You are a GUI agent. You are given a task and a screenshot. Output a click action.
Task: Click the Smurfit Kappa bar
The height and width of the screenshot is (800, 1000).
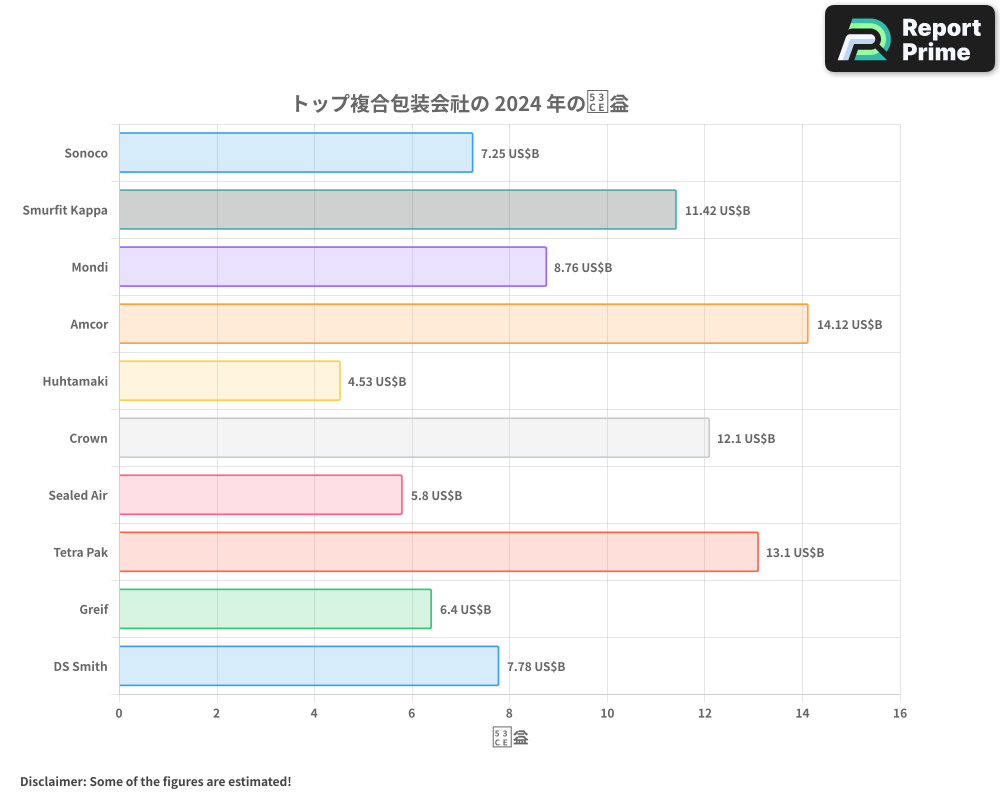pyautogui.click(x=398, y=210)
